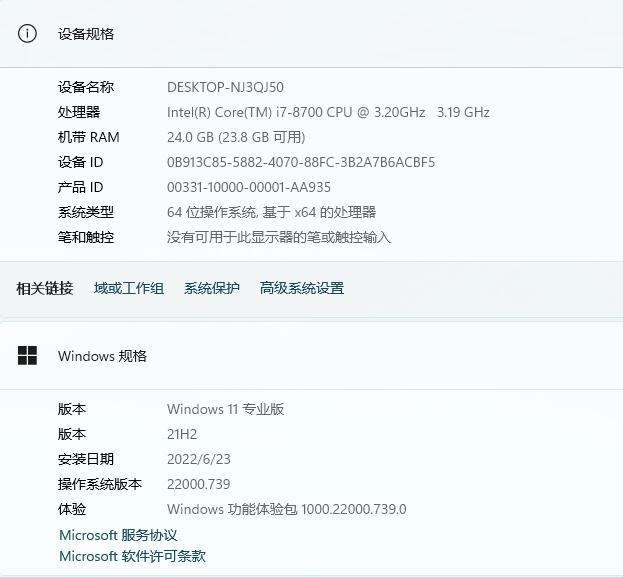623x577 pixels.
Task: Select the pen and touch value 没有可用于此显示器的笔或触控输入
Action: (x=279, y=237)
